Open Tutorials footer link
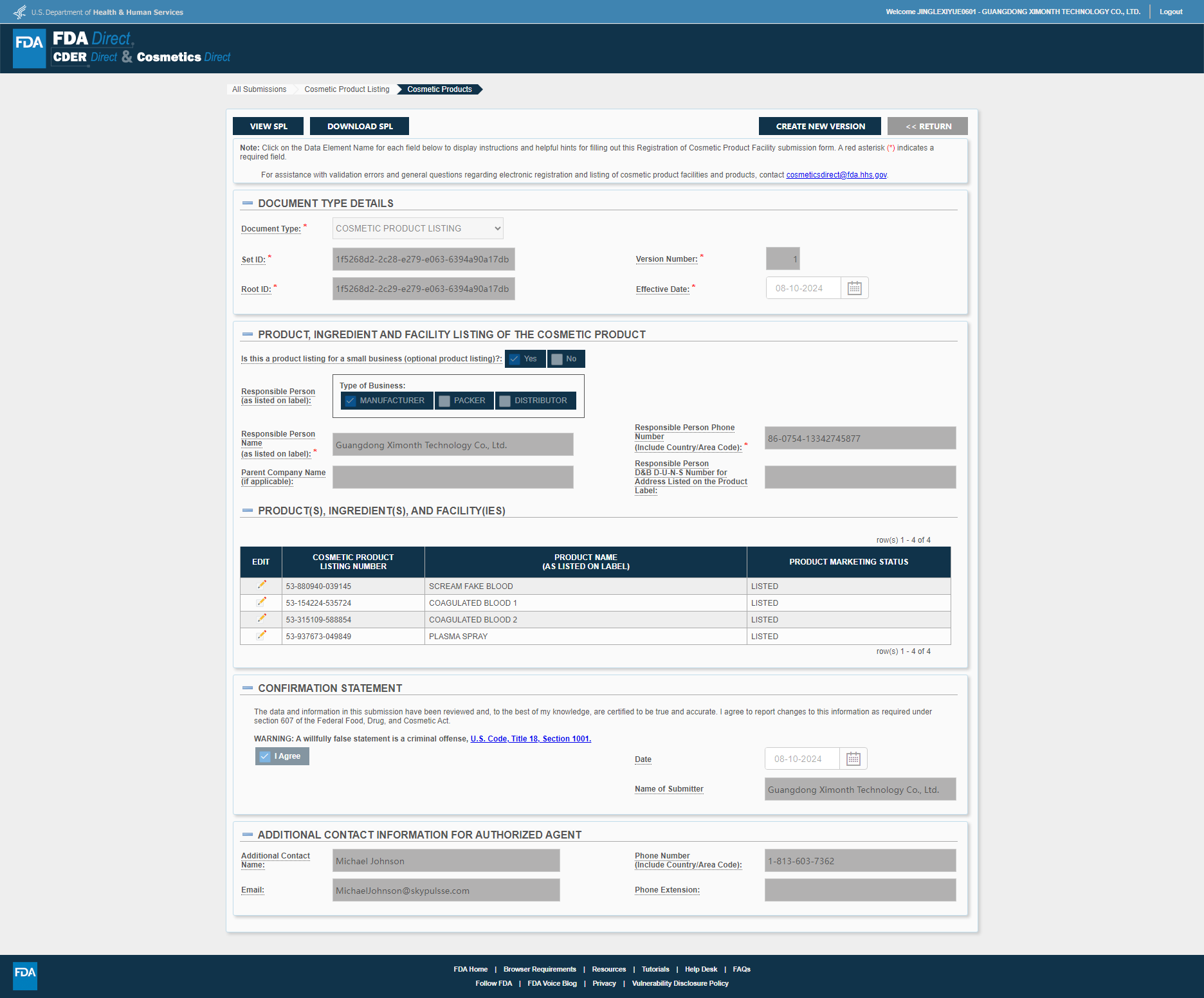The height and width of the screenshot is (998, 1204). (655, 969)
